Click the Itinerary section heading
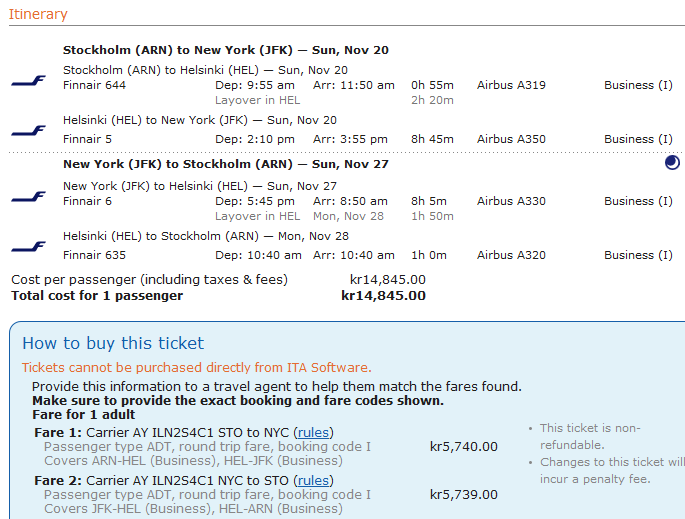 (x=39, y=14)
